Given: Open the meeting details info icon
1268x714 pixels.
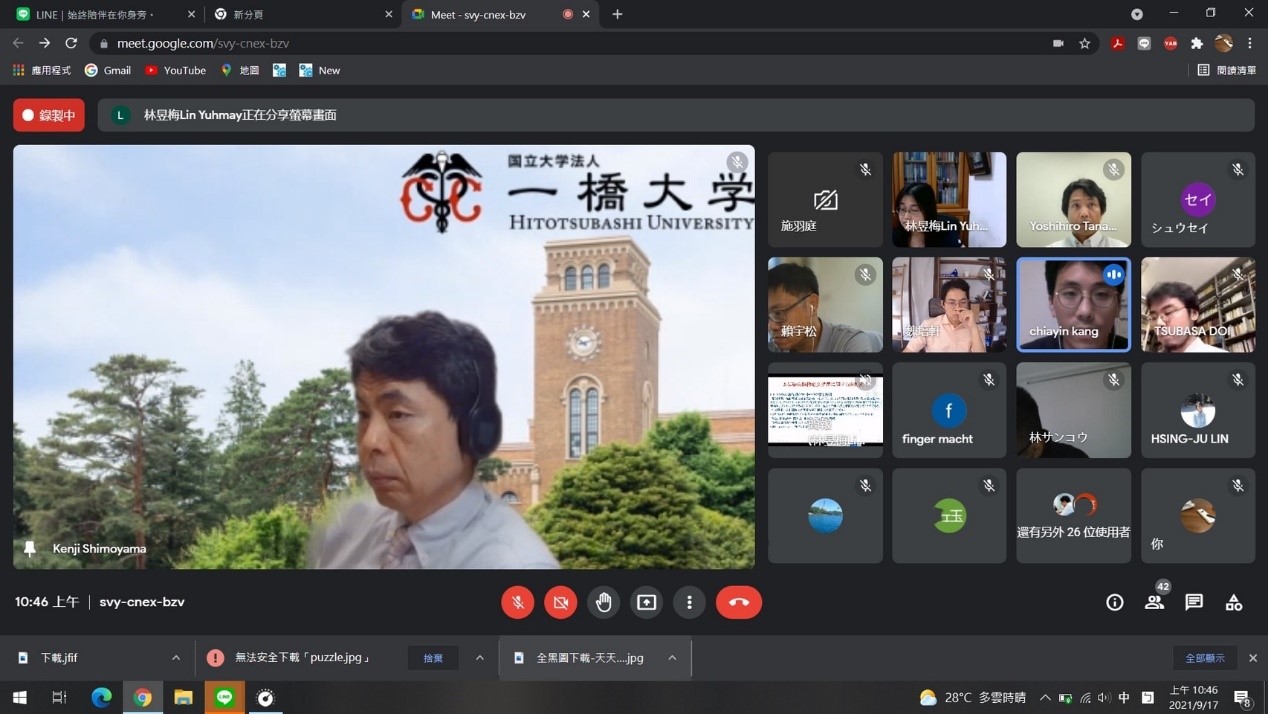Looking at the screenshot, I should (x=1114, y=602).
